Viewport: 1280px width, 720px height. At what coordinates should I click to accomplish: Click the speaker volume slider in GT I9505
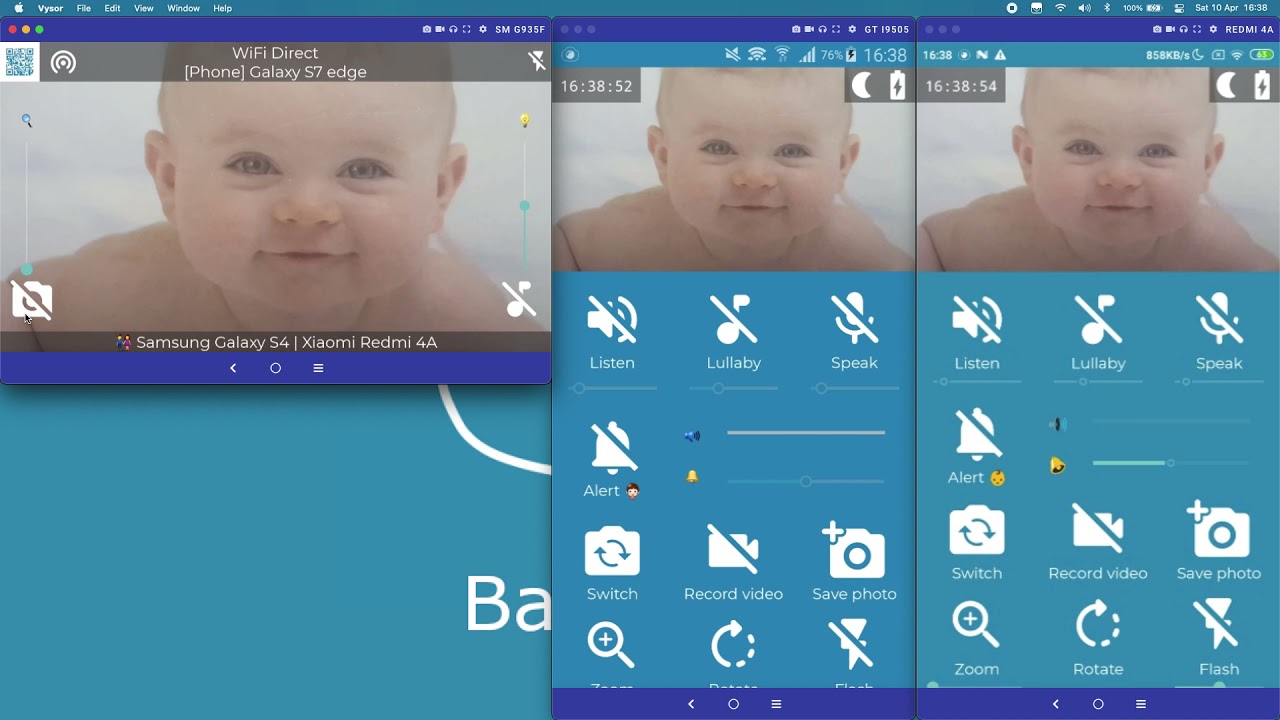(806, 433)
